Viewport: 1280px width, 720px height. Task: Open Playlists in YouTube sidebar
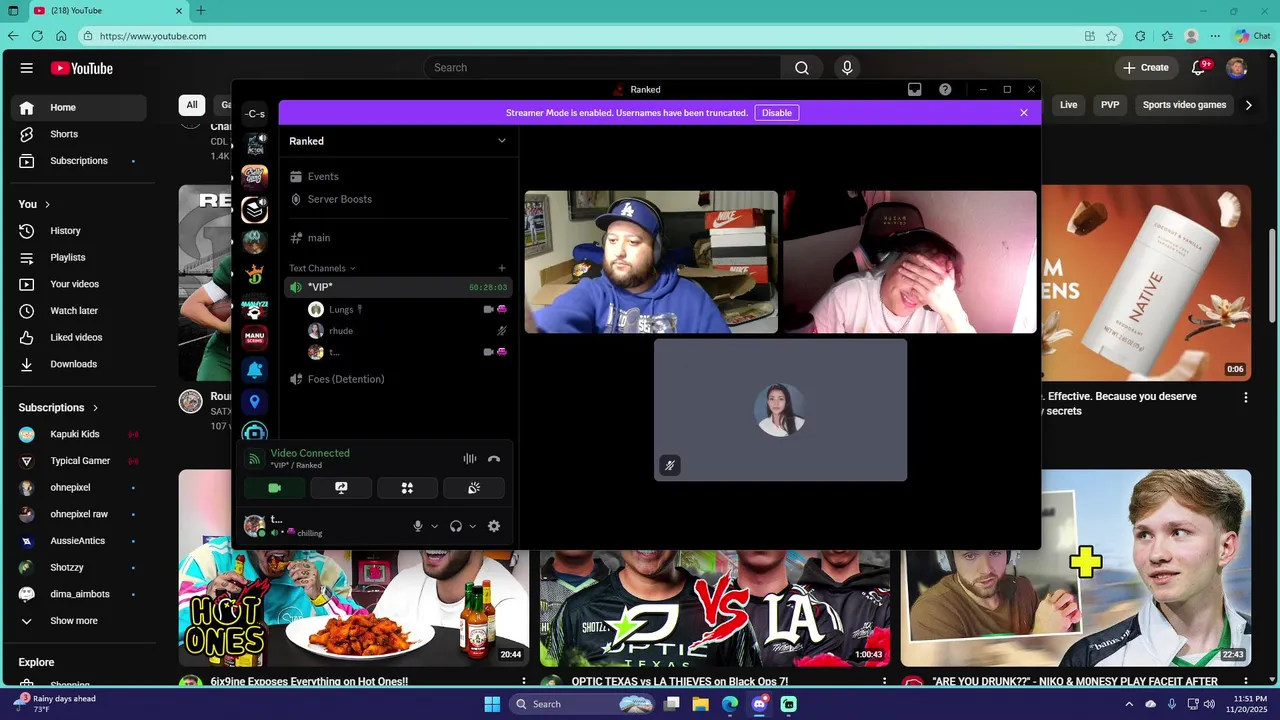[80, 258]
